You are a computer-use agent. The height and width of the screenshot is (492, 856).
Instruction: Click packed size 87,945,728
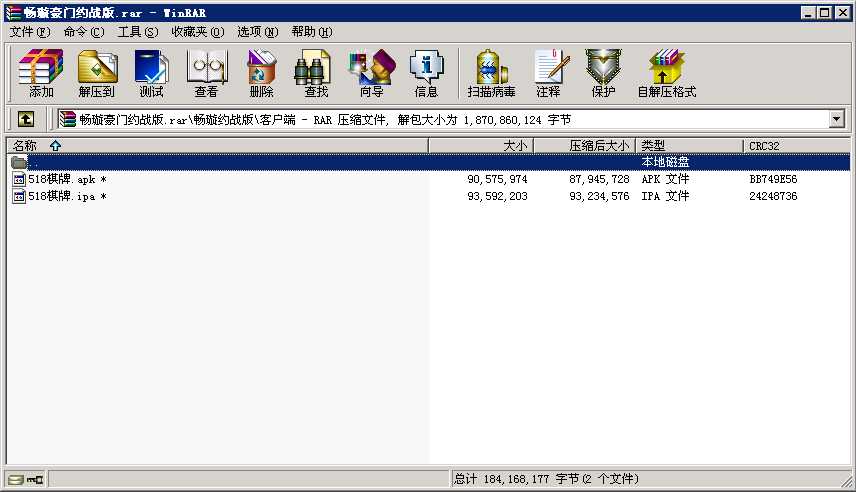point(599,179)
